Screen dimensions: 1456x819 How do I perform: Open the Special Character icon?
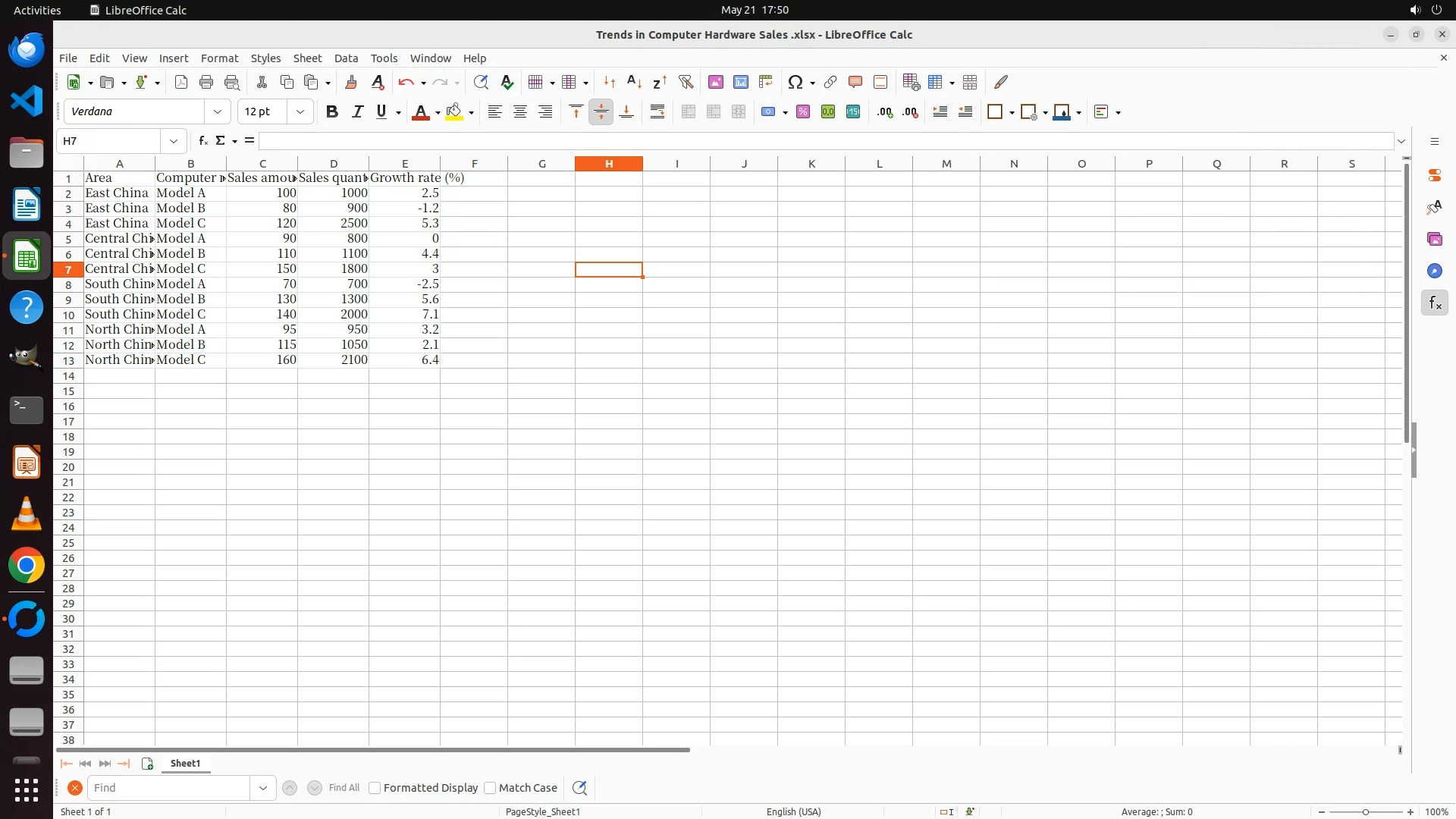[x=795, y=82]
